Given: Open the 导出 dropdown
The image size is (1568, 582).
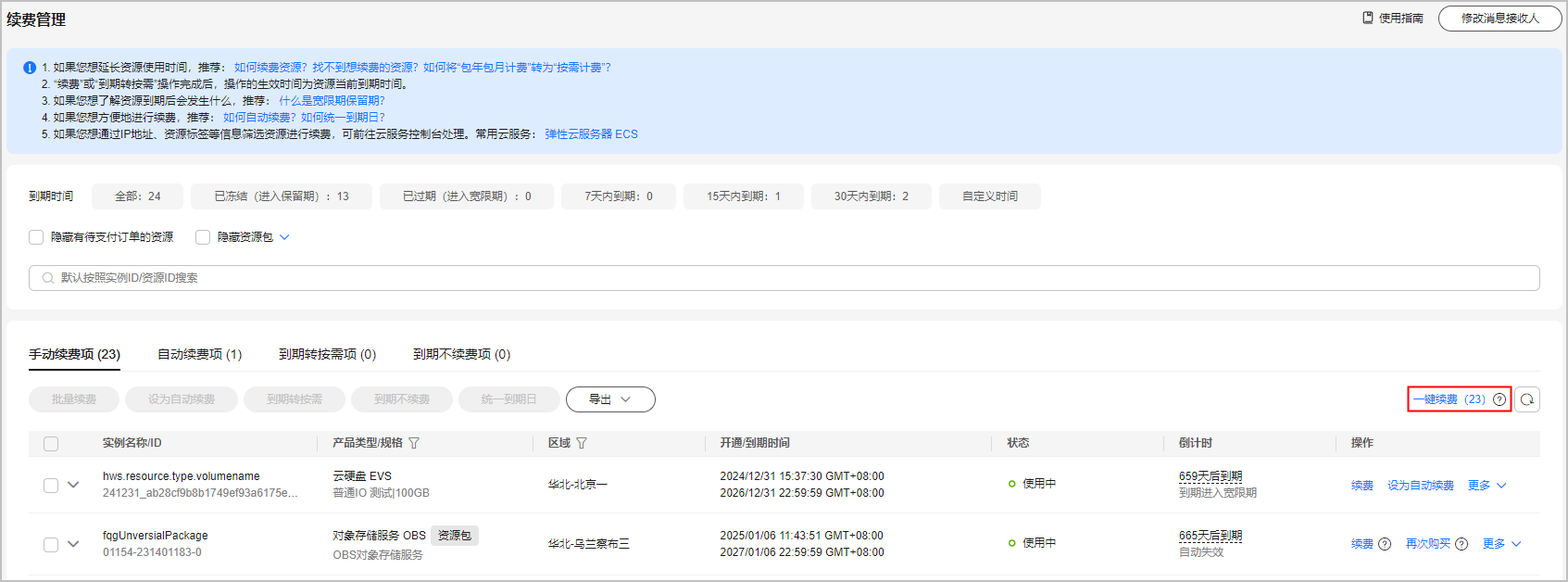Looking at the screenshot, I should (x=609, y=399).
